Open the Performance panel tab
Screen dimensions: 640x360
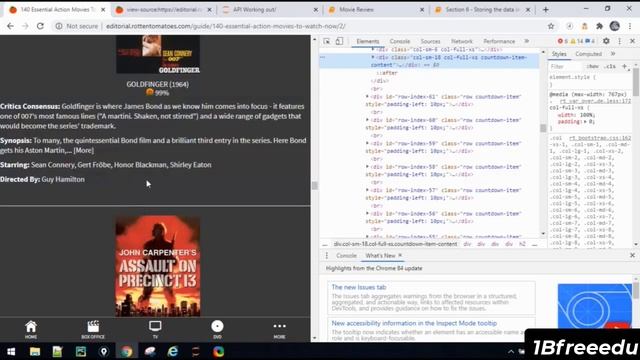[499, 41]
